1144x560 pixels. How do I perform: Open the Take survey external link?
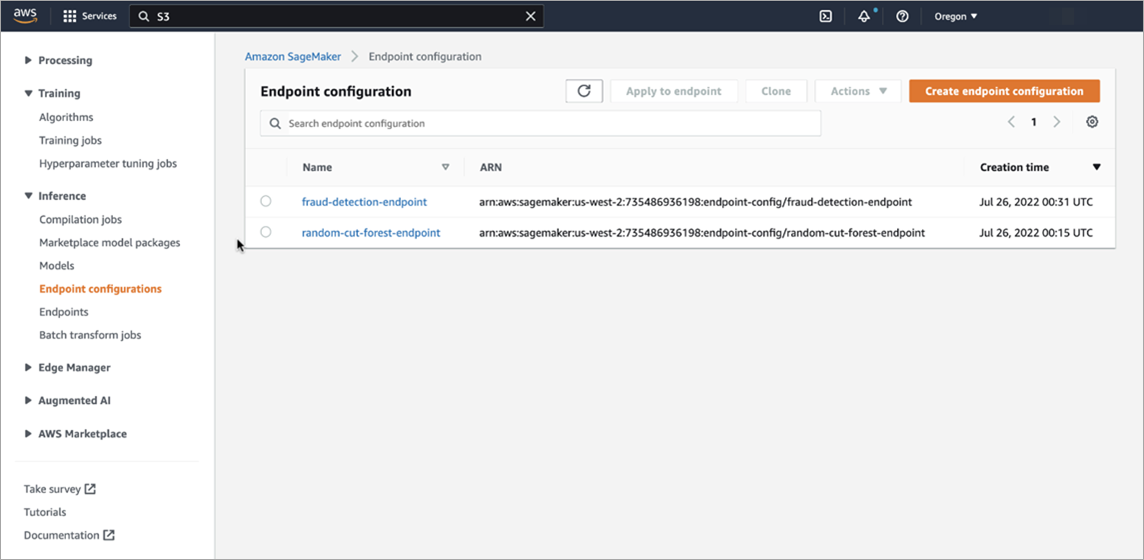(x=60, y=489)
